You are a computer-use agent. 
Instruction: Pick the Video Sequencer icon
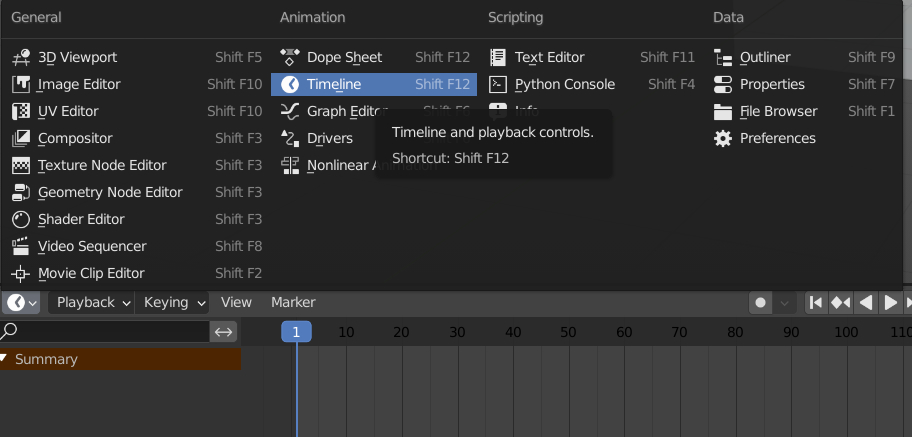click(21, 247)
